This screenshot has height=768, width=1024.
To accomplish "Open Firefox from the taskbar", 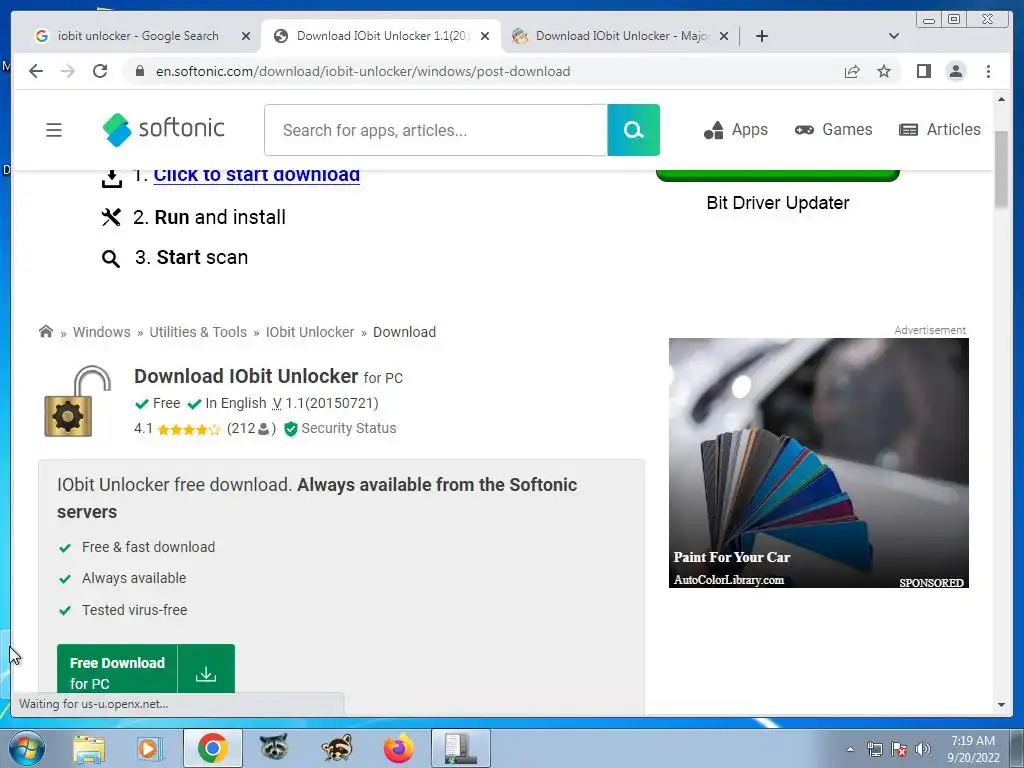I will point(398,748).
